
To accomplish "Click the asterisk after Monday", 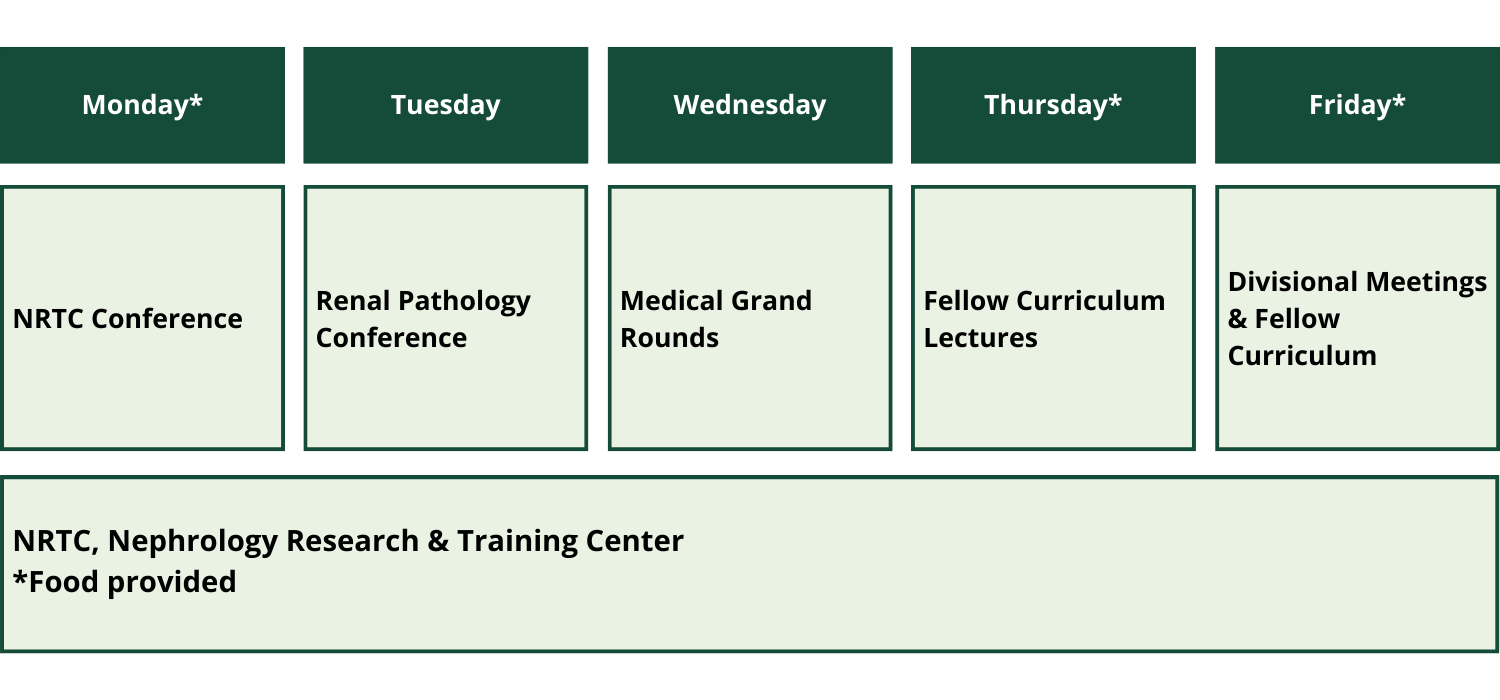I will point(197,100).
